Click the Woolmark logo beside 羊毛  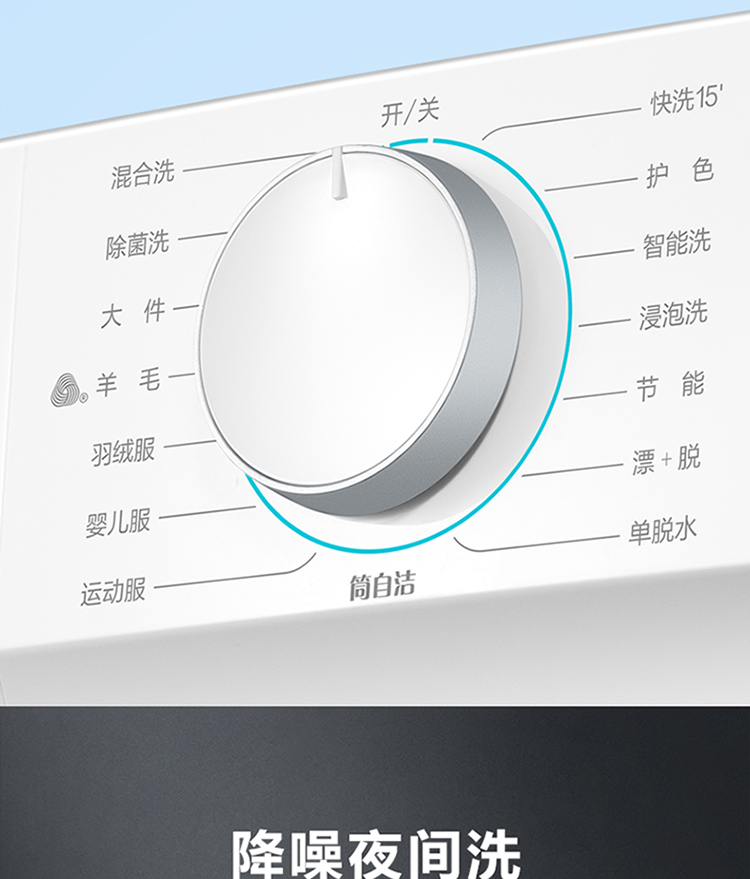point(68,390)
